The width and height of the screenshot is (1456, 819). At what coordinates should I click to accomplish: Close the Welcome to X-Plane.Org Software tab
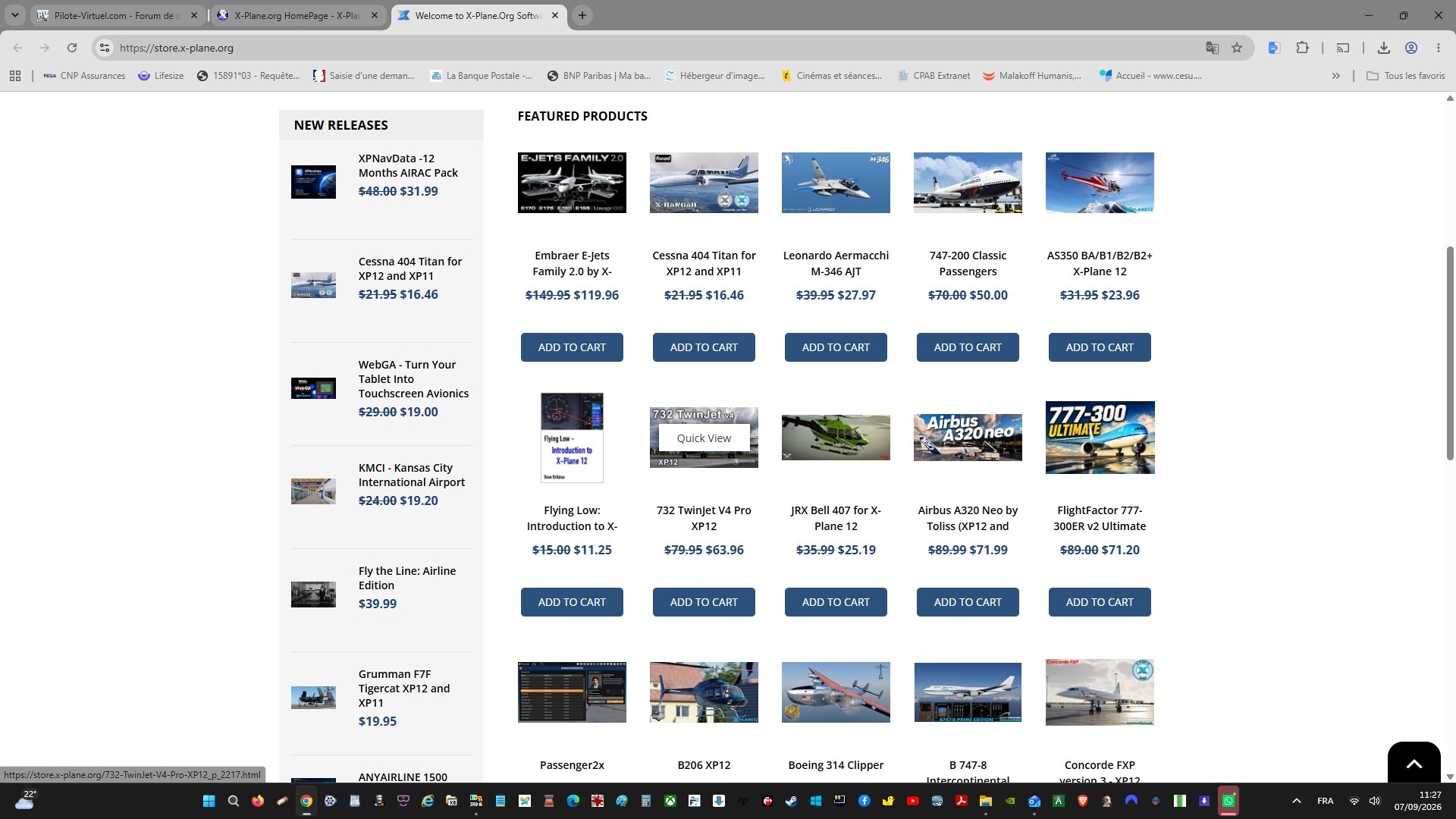(555, 15)
